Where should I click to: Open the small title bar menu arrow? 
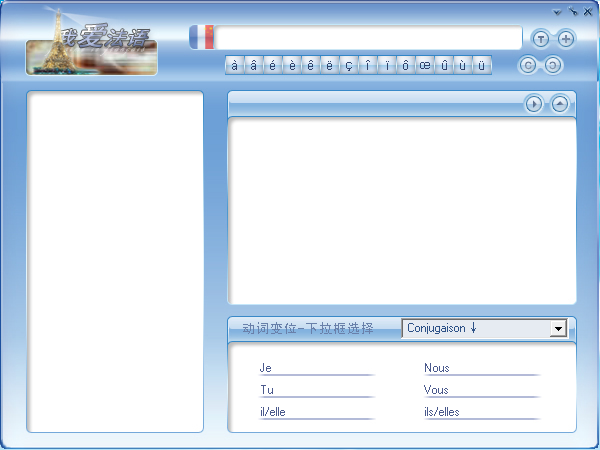pos(558,11)
